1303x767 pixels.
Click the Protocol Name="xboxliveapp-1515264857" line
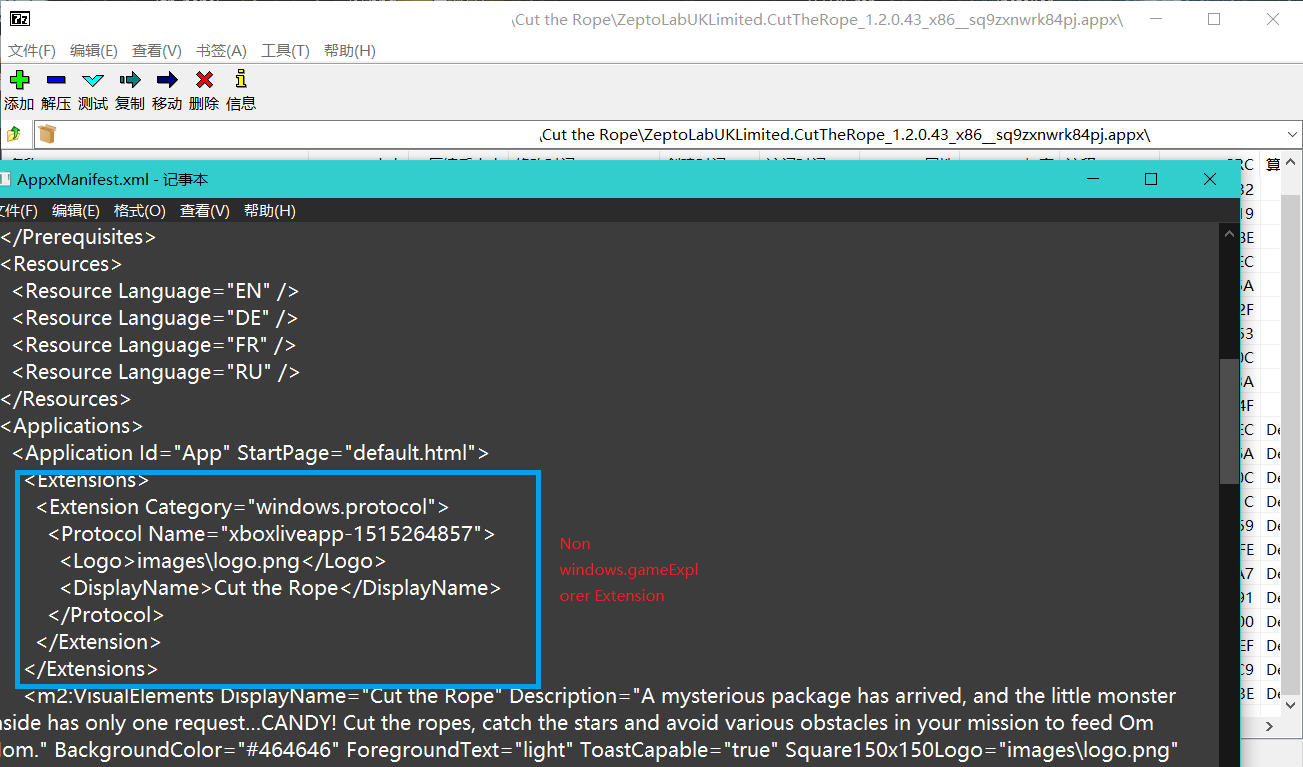[x=271, y=534]
